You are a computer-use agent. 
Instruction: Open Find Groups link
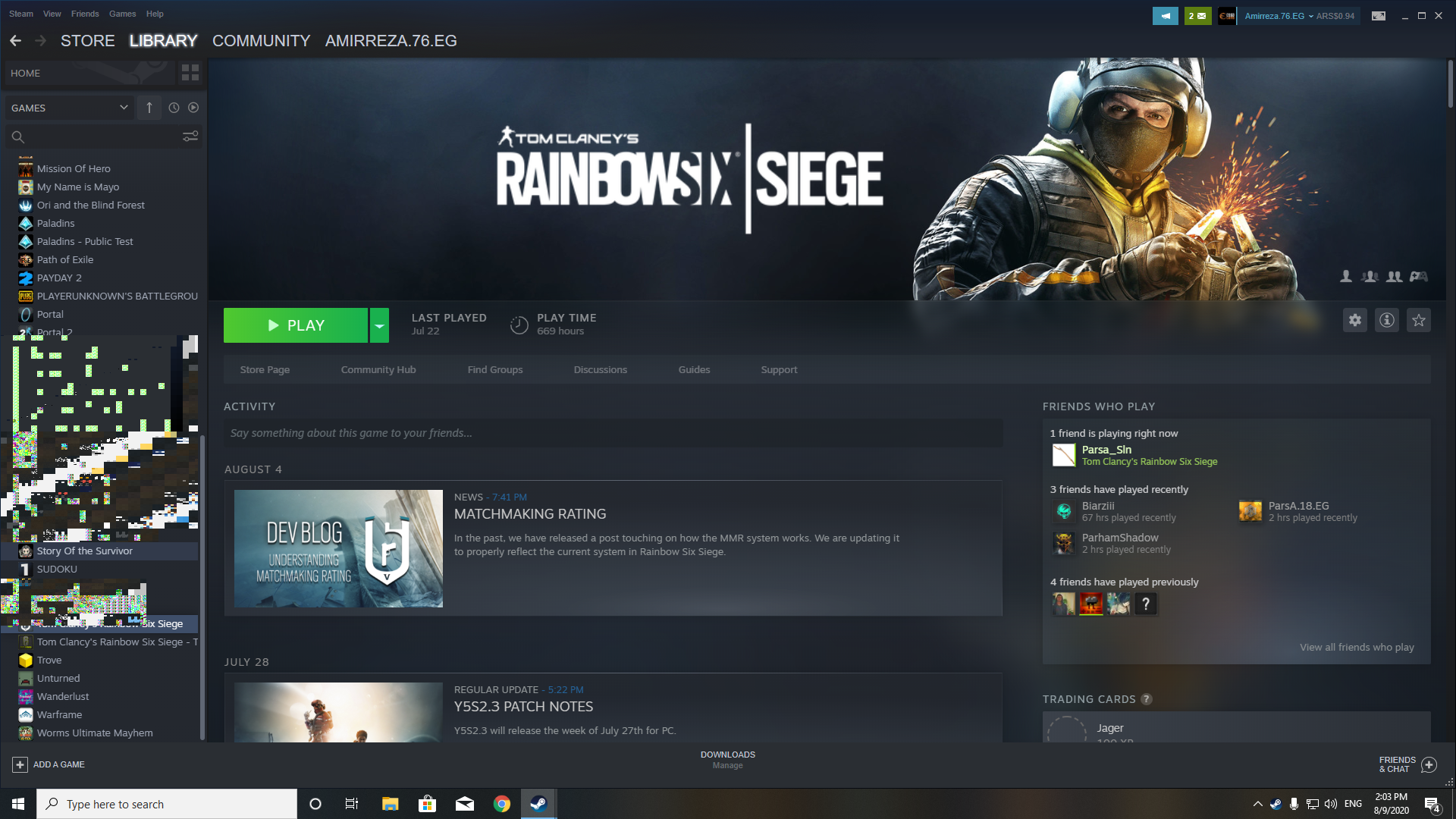coord(495,369)
